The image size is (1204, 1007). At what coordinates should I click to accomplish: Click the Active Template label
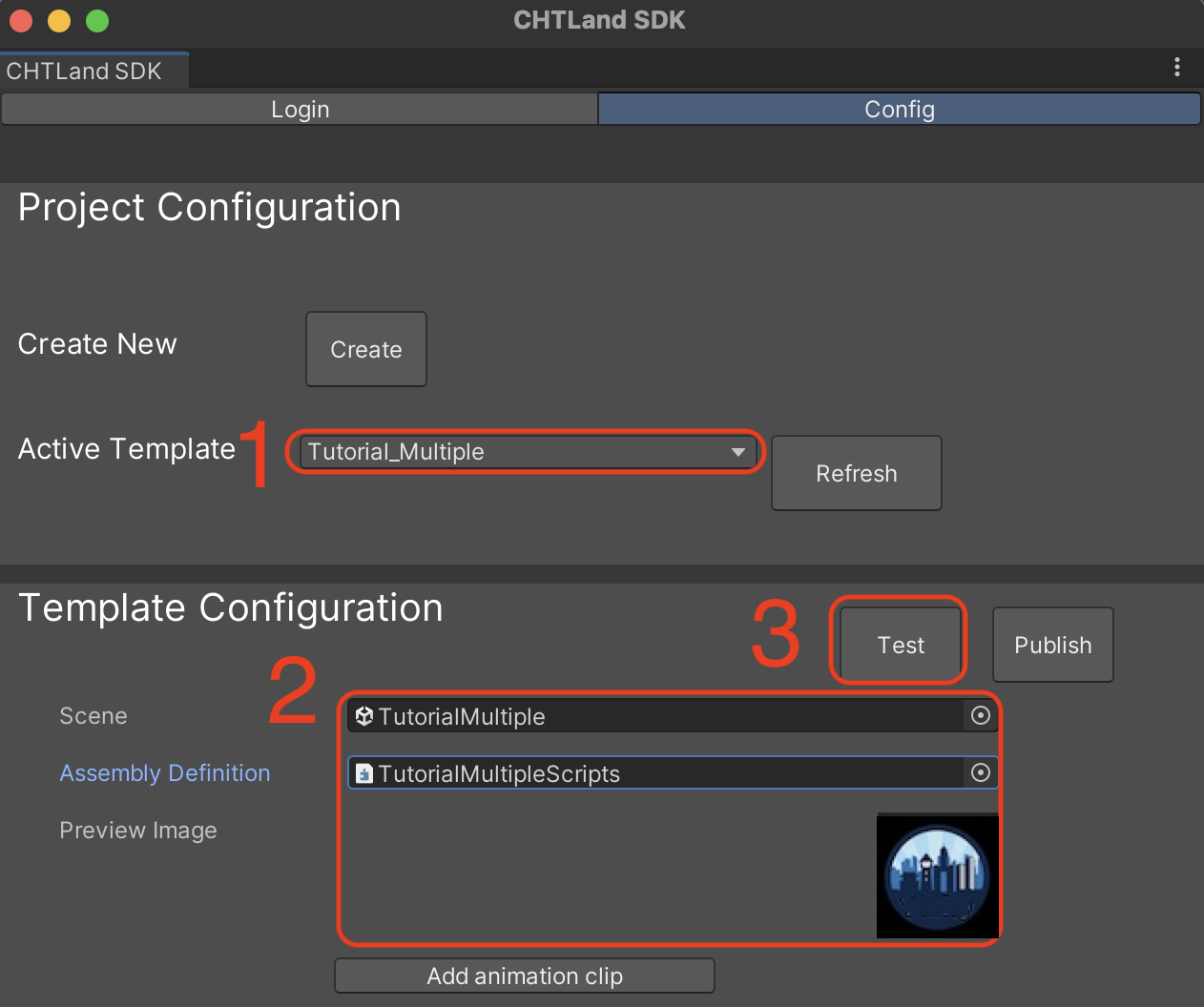[x=127, y=448]
